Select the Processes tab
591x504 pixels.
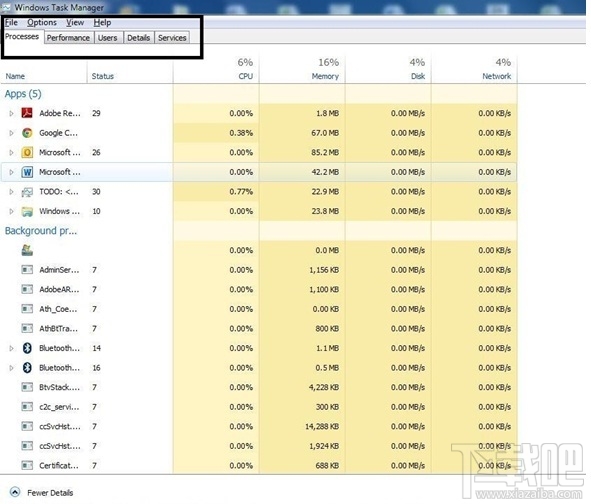[22, 37]
